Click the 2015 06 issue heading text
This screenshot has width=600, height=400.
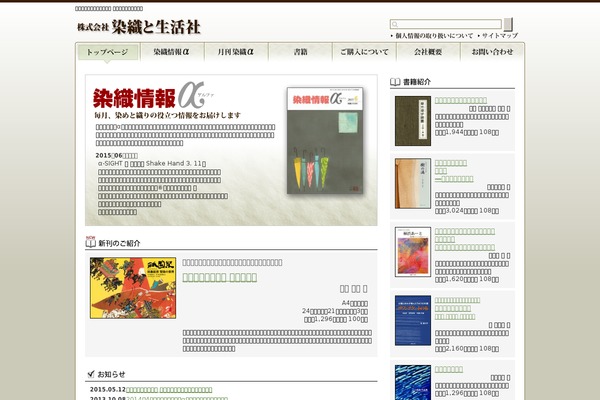point(116,155)
